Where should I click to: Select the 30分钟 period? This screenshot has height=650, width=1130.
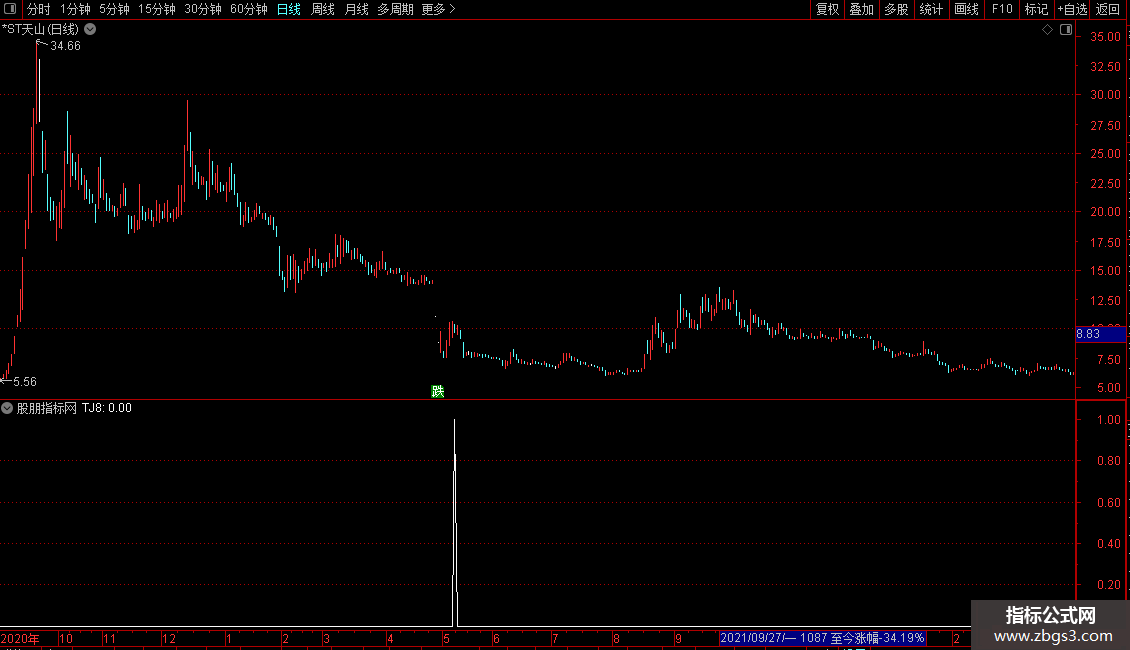point(203,9)
